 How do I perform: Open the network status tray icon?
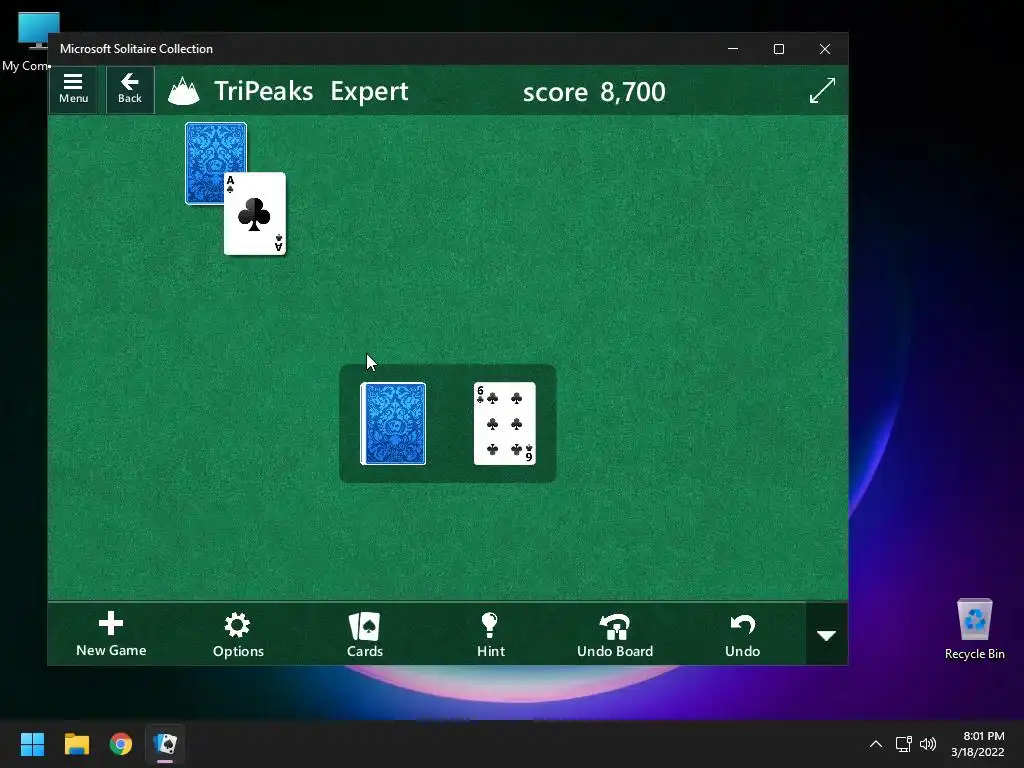pyautogui.click(x=903, y=744)
